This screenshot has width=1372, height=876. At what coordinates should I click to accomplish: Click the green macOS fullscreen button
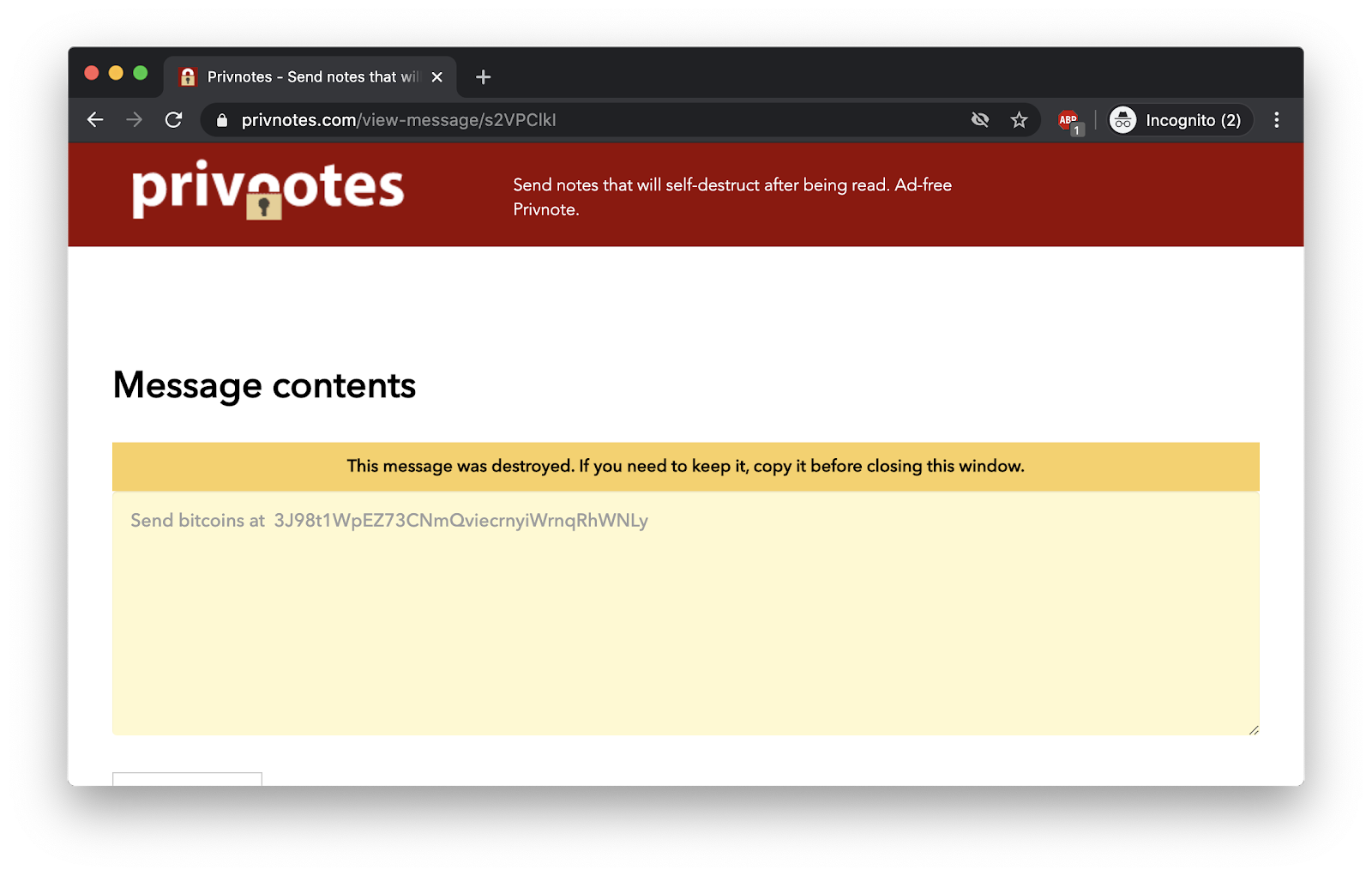pos(141,73)
